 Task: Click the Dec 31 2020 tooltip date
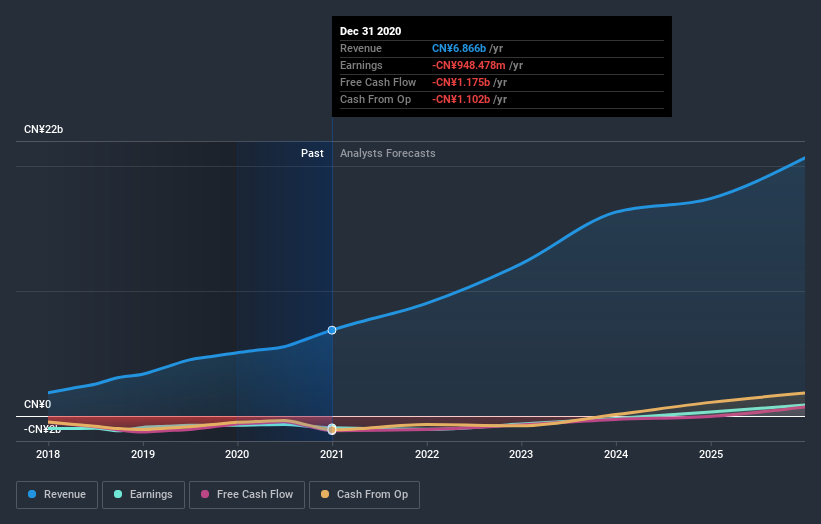371,31
